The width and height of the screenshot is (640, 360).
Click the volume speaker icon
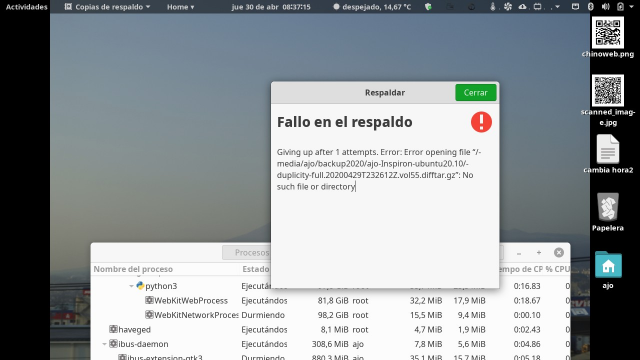(x=605, y=7)
